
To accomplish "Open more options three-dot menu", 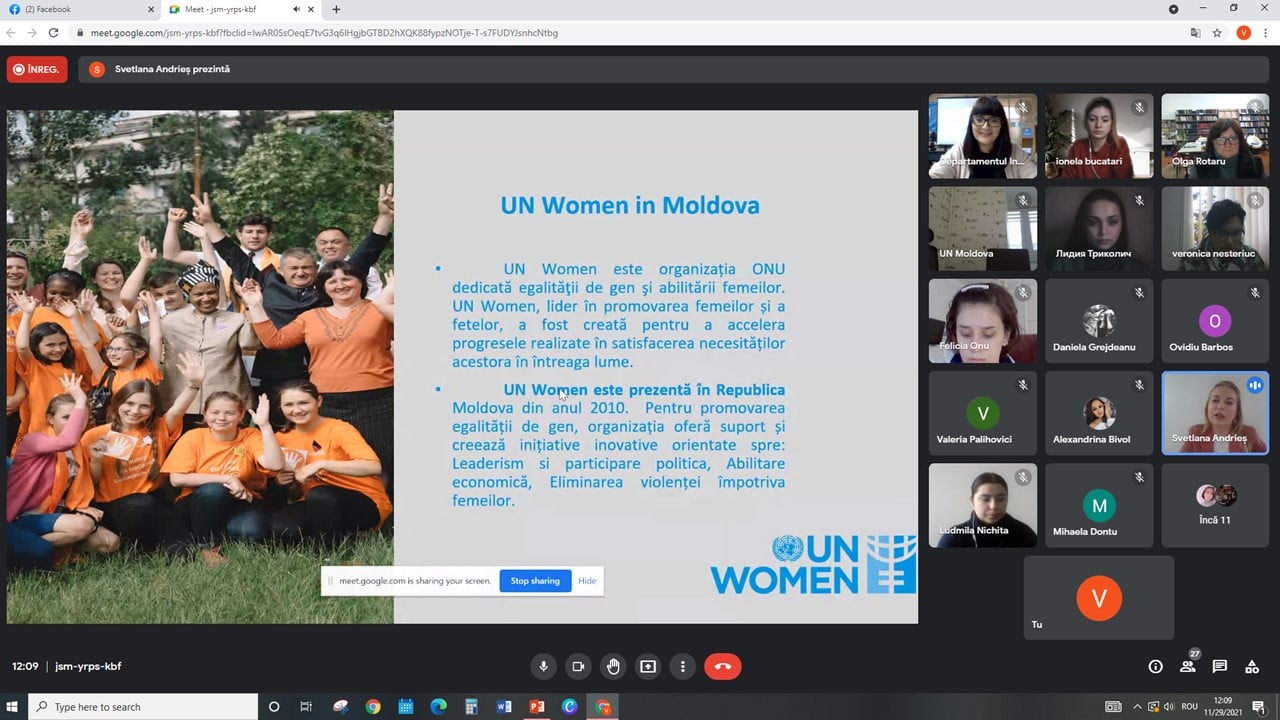I will pos(683,666).
